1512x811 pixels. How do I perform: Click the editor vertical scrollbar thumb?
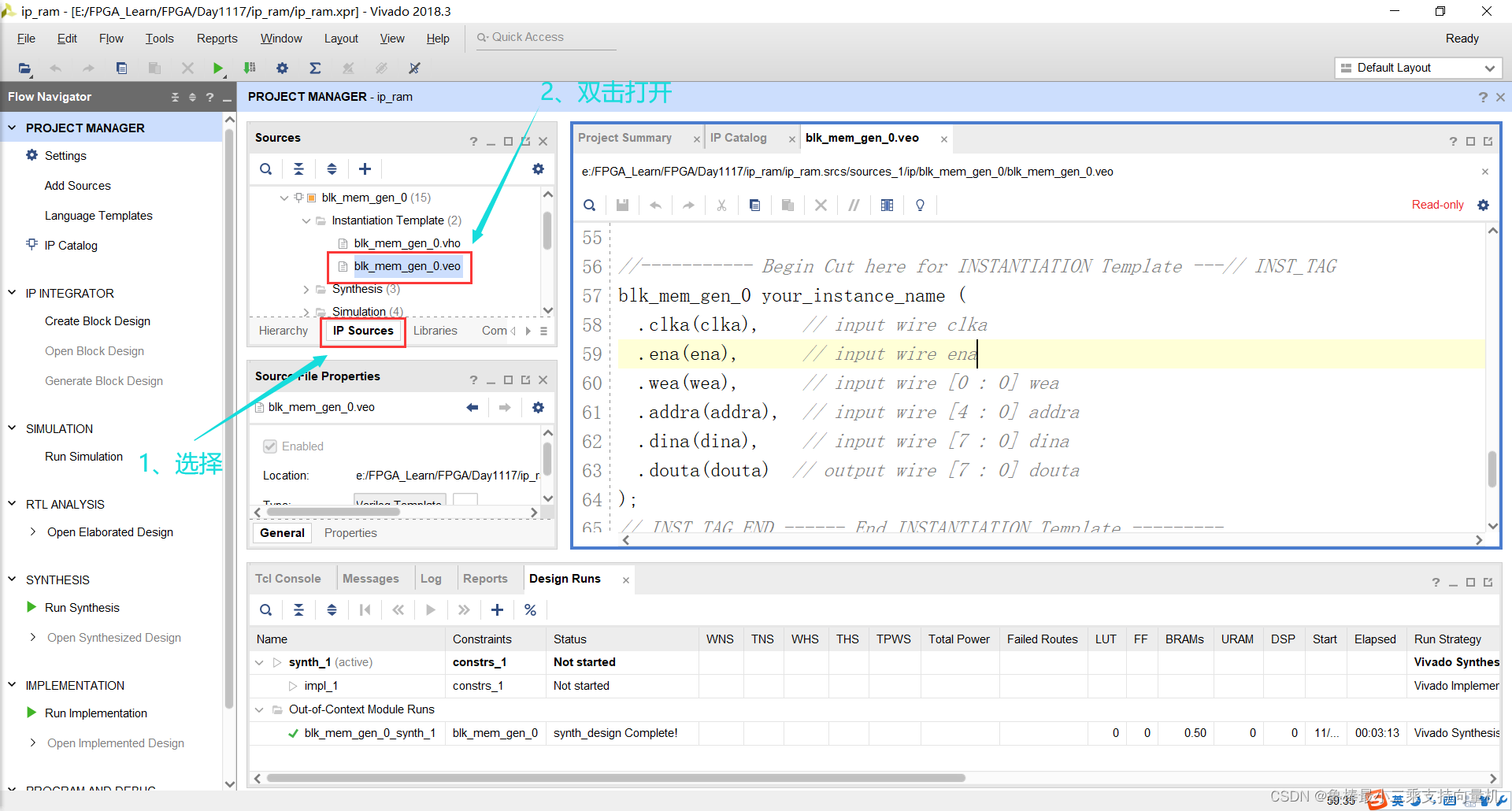tap(1492, 468)
